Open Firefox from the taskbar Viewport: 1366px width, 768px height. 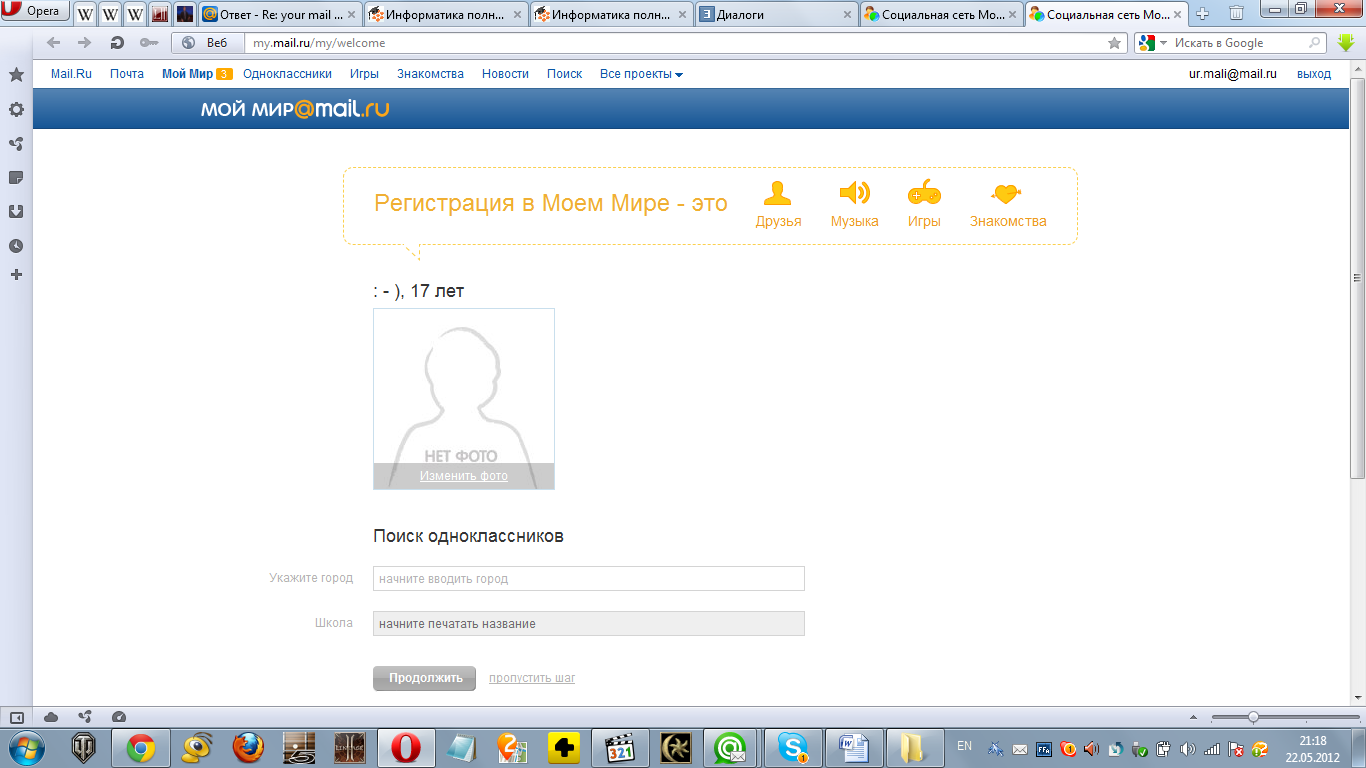[248, 747]
